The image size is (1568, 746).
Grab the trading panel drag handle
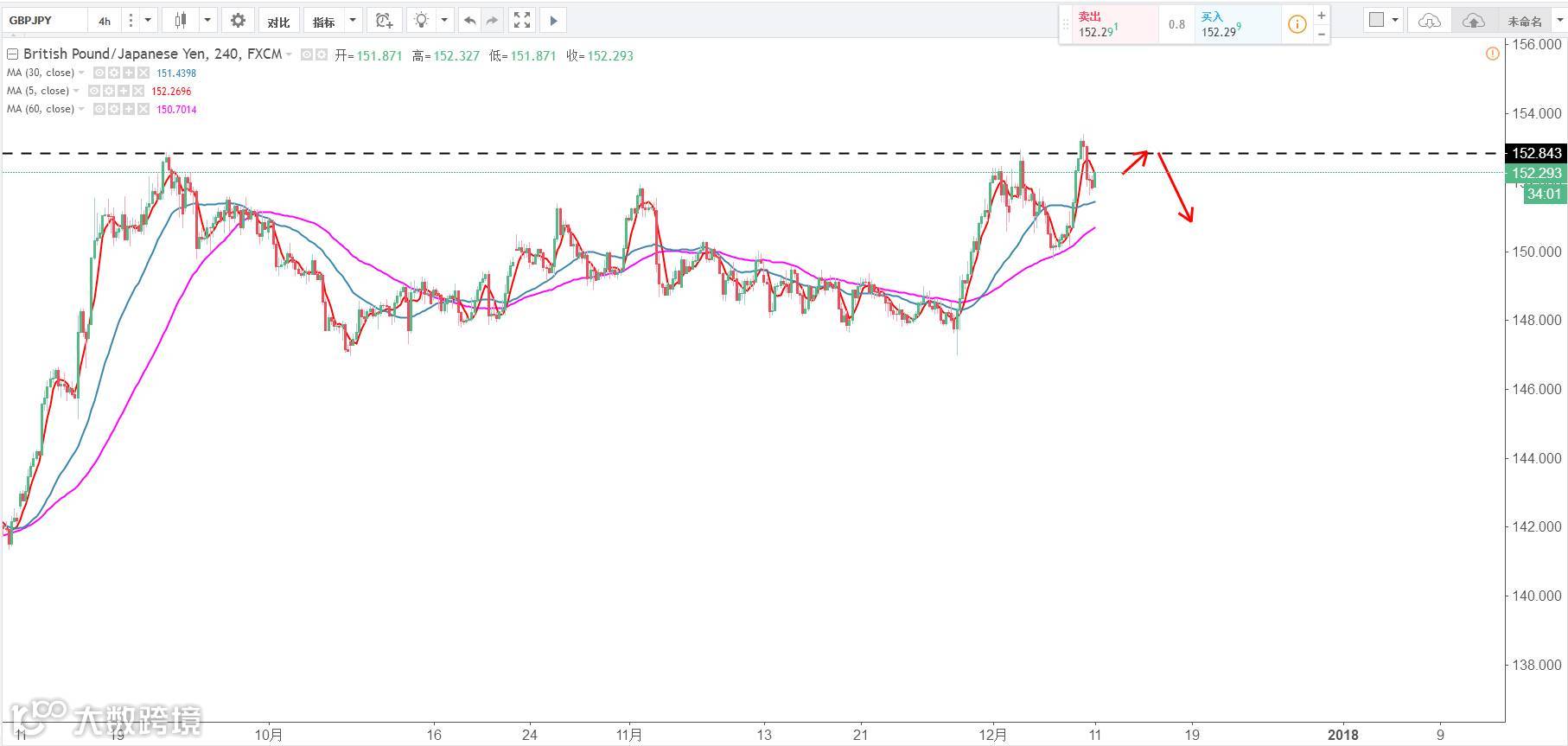(x=1065, y=24)
